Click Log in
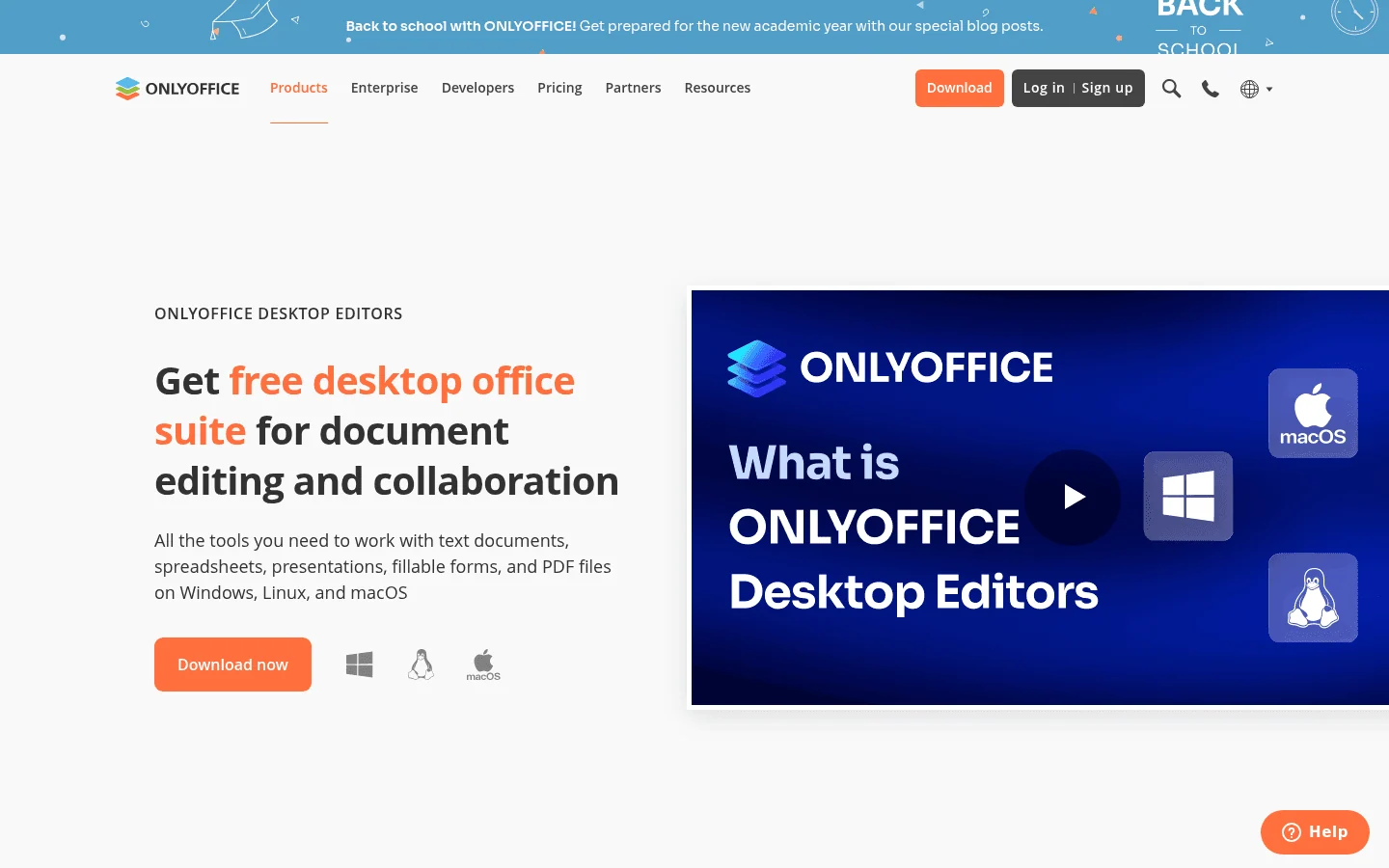This screenshot has height=868, width=1389. [1044, 88]
